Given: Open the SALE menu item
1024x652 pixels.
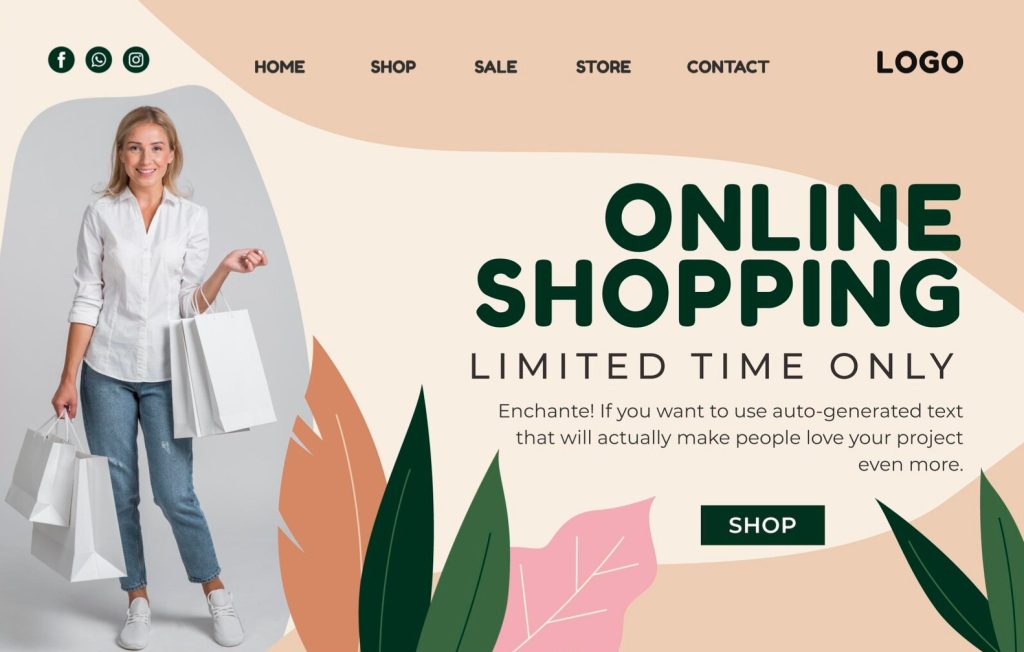Looking at the screenshot, I should pyautogui.click(x=496, y=67).
